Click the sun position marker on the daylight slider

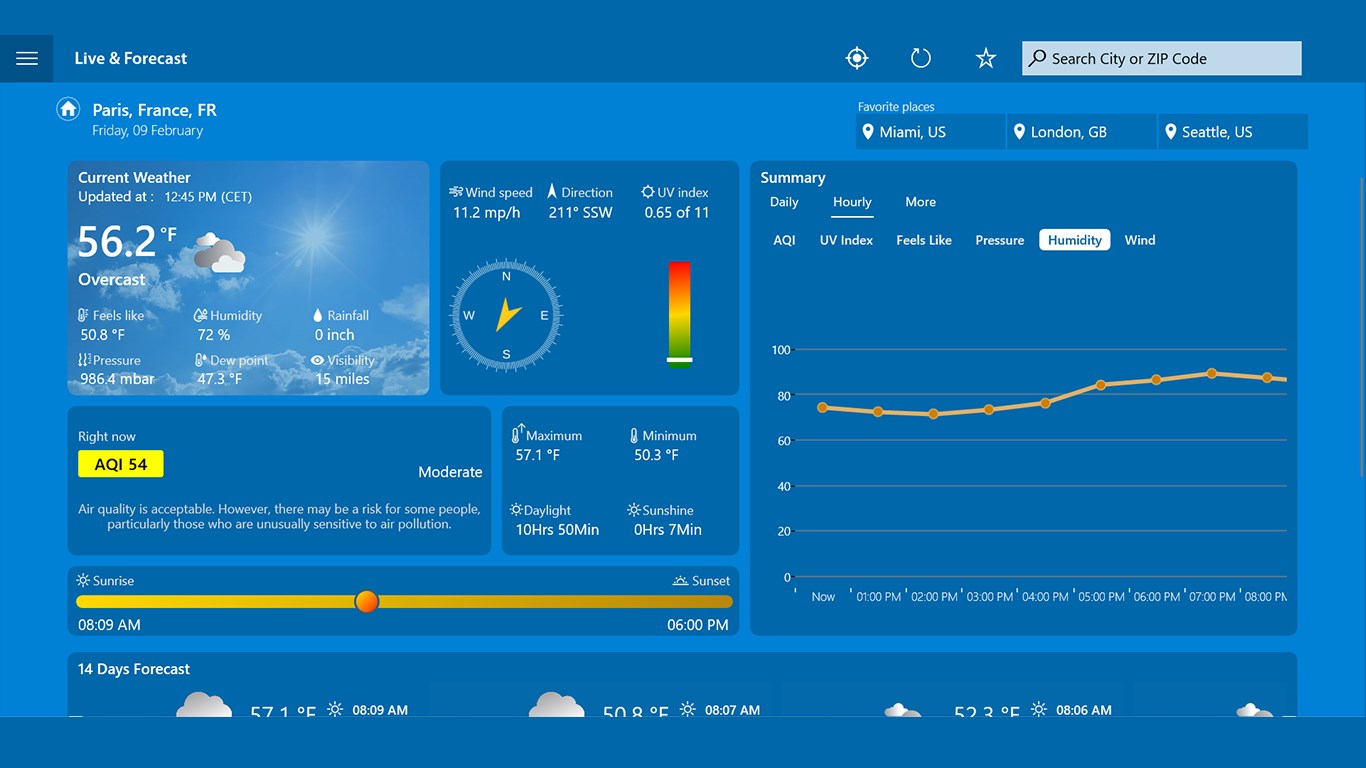366,601
